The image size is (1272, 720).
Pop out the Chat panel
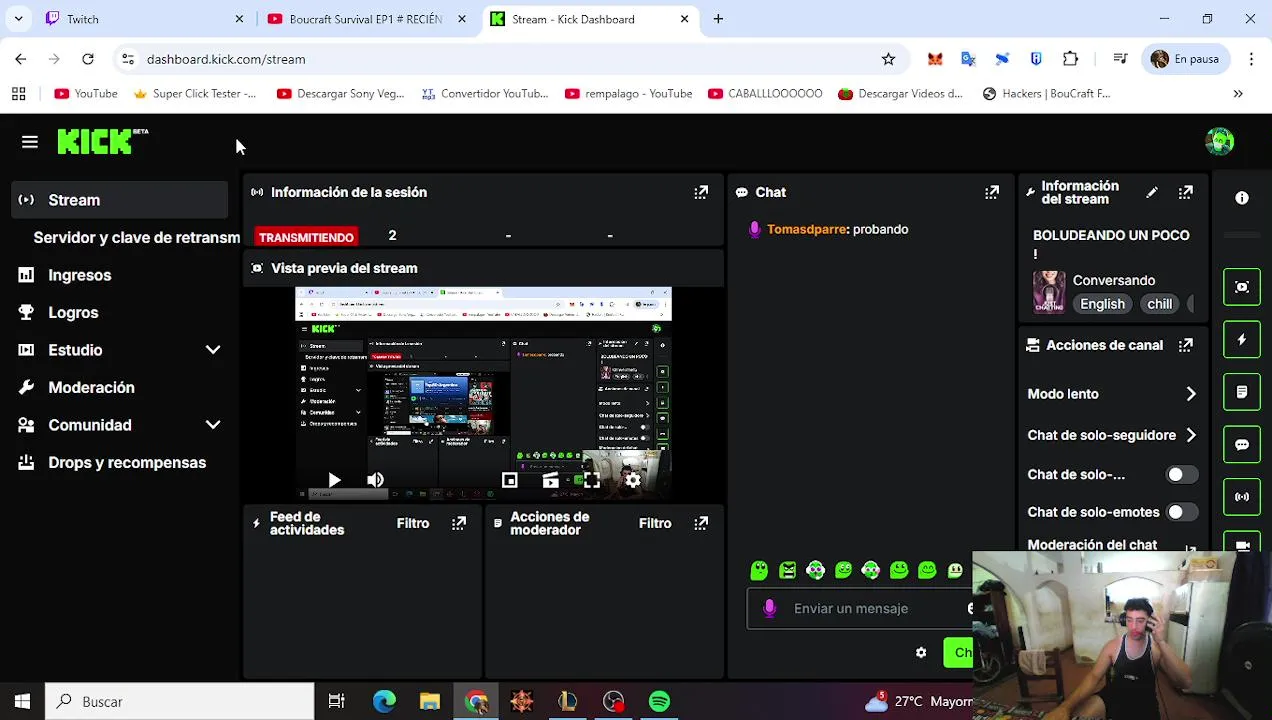[x=991, y=192]
